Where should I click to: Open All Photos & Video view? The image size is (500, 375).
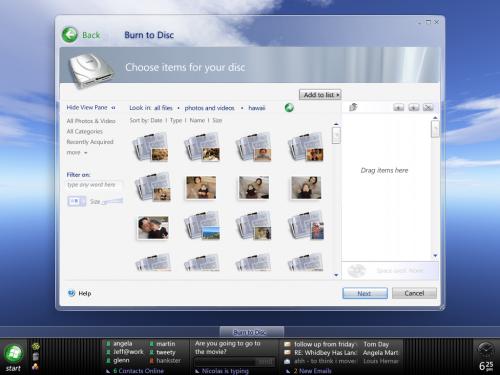click(91, 121)
